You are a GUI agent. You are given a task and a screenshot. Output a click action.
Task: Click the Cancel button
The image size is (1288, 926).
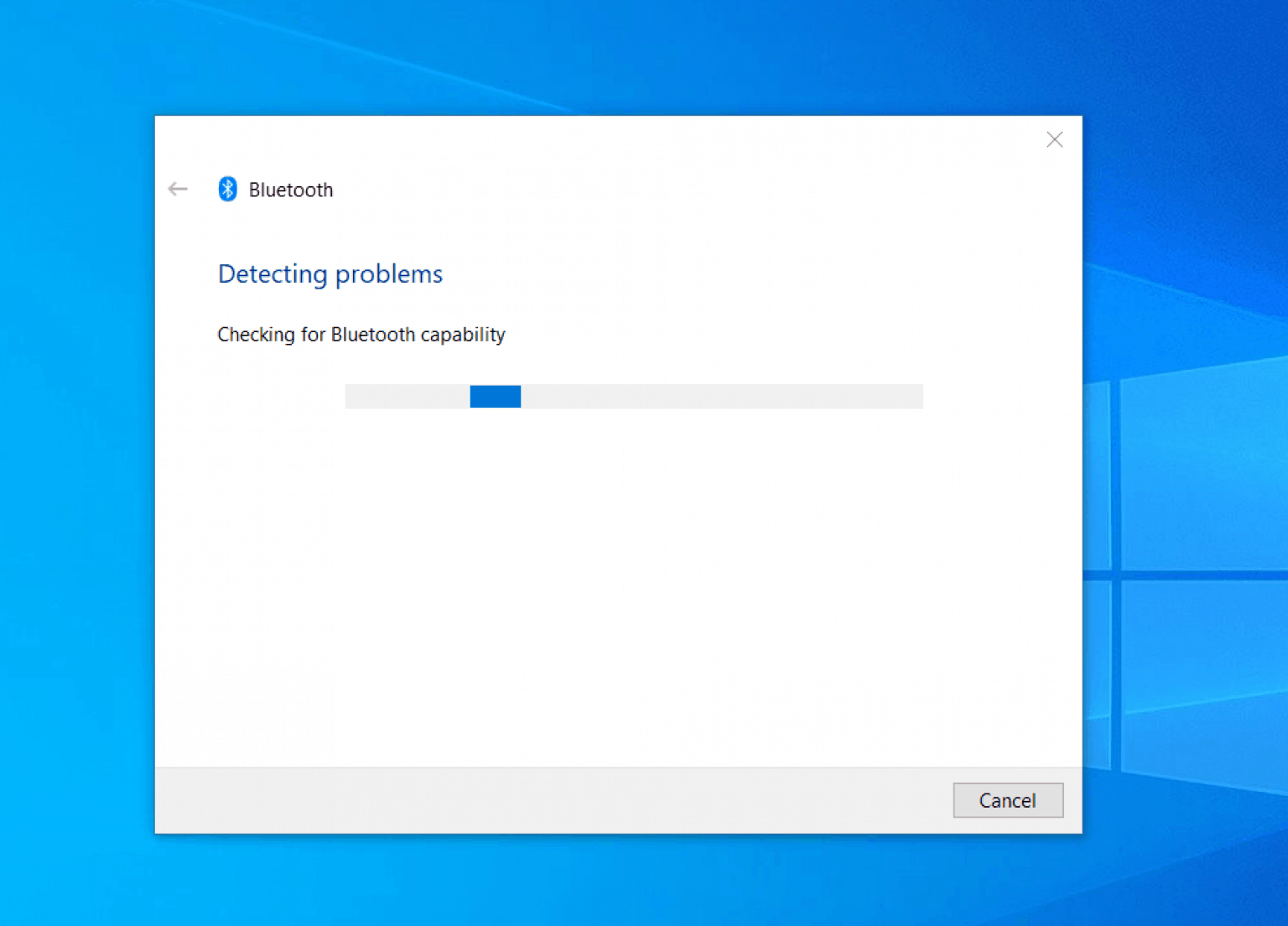(x=1008, y=800)
